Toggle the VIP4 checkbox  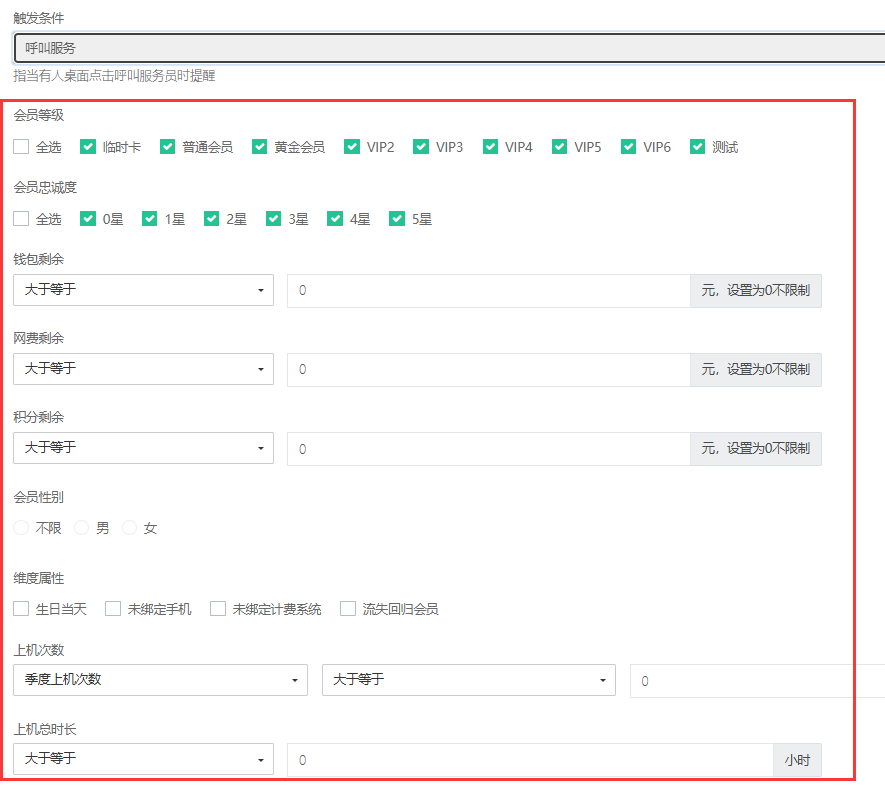tap(490, 147)
